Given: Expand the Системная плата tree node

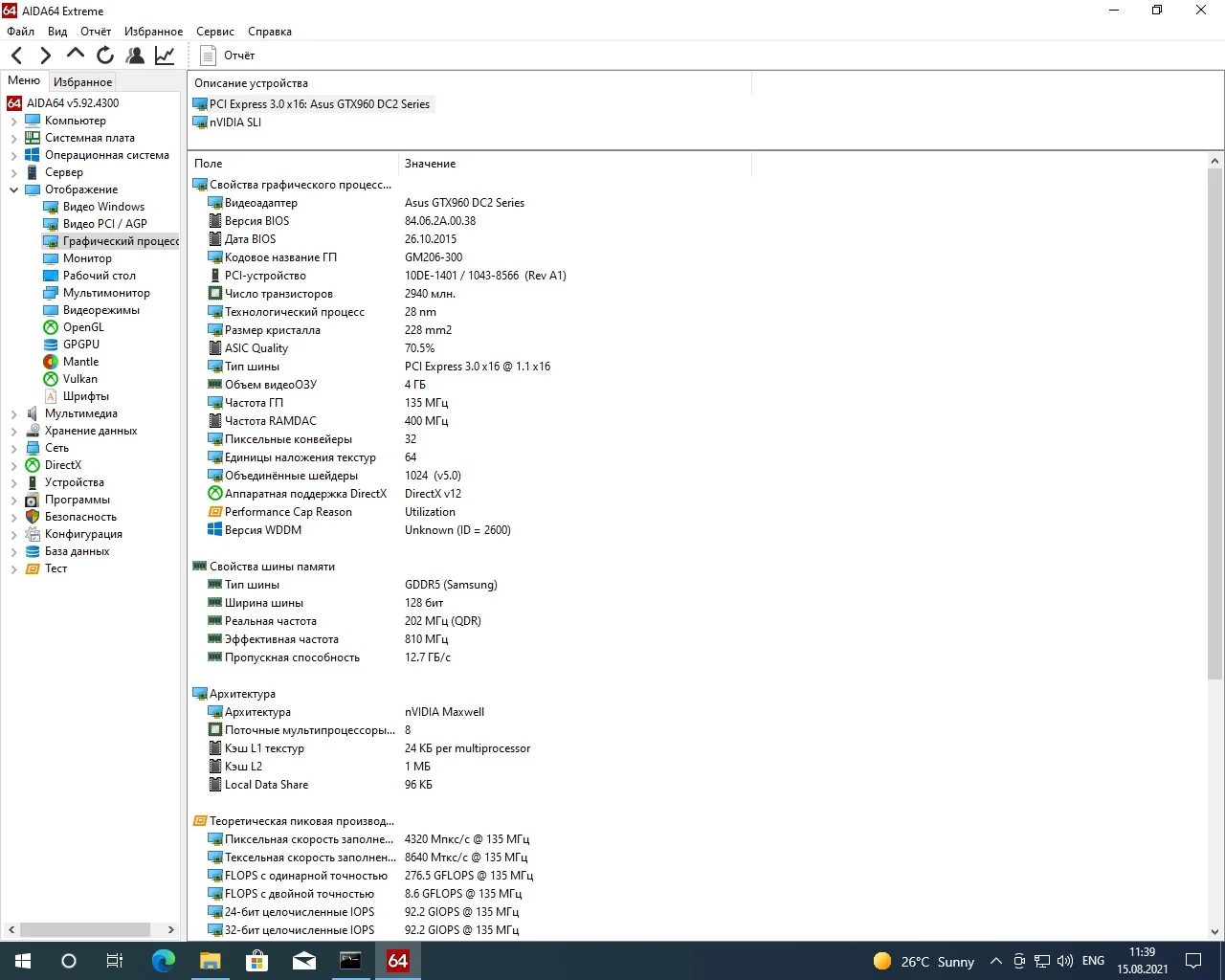Looking at the screenshot, I should click(13, 139).
